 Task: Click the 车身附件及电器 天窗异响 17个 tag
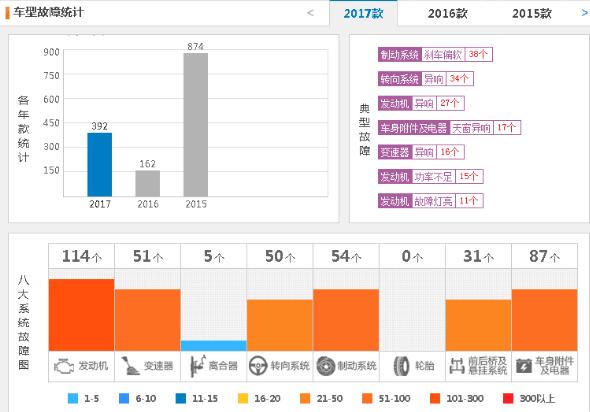point(450,128)
